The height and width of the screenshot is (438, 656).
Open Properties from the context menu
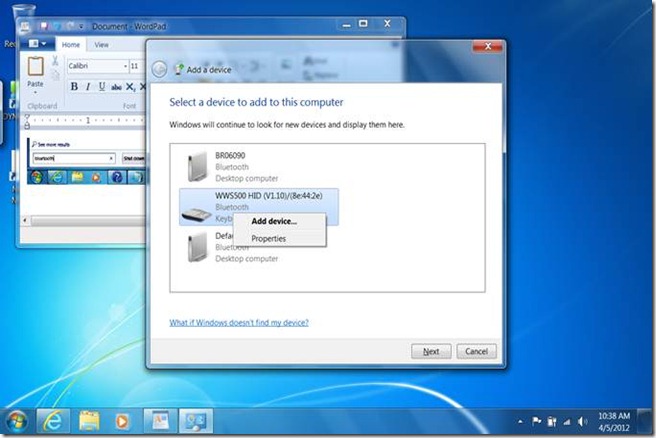[268, 239]
